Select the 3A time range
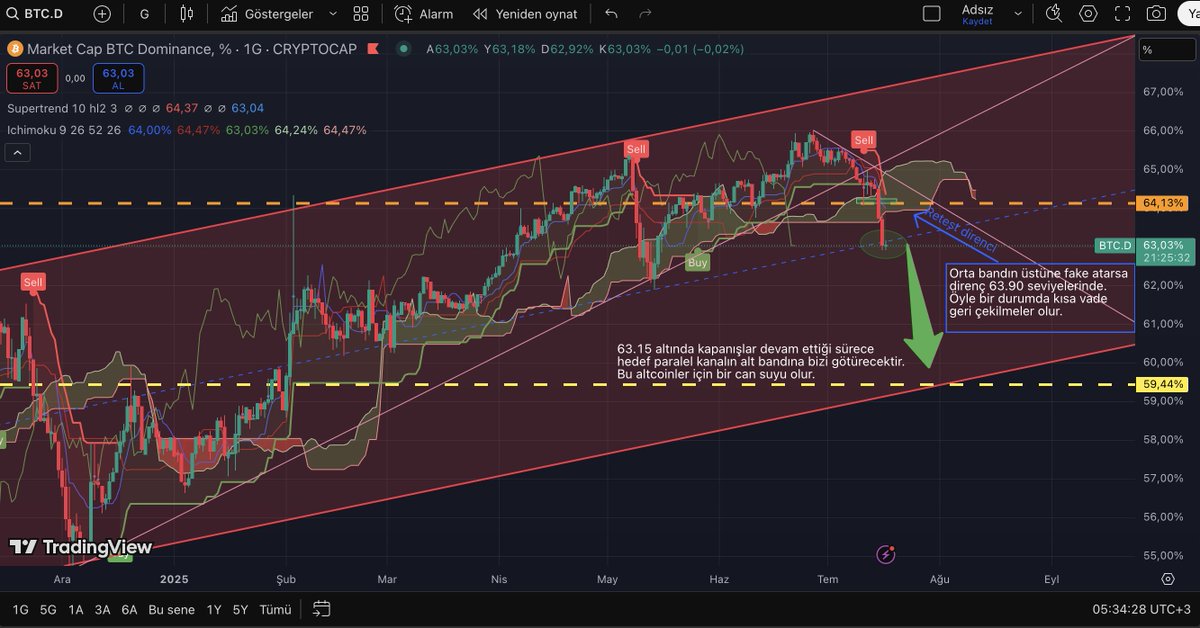Image resolution: width=1200 pixels, height=628 pixels. click(102, 609)
